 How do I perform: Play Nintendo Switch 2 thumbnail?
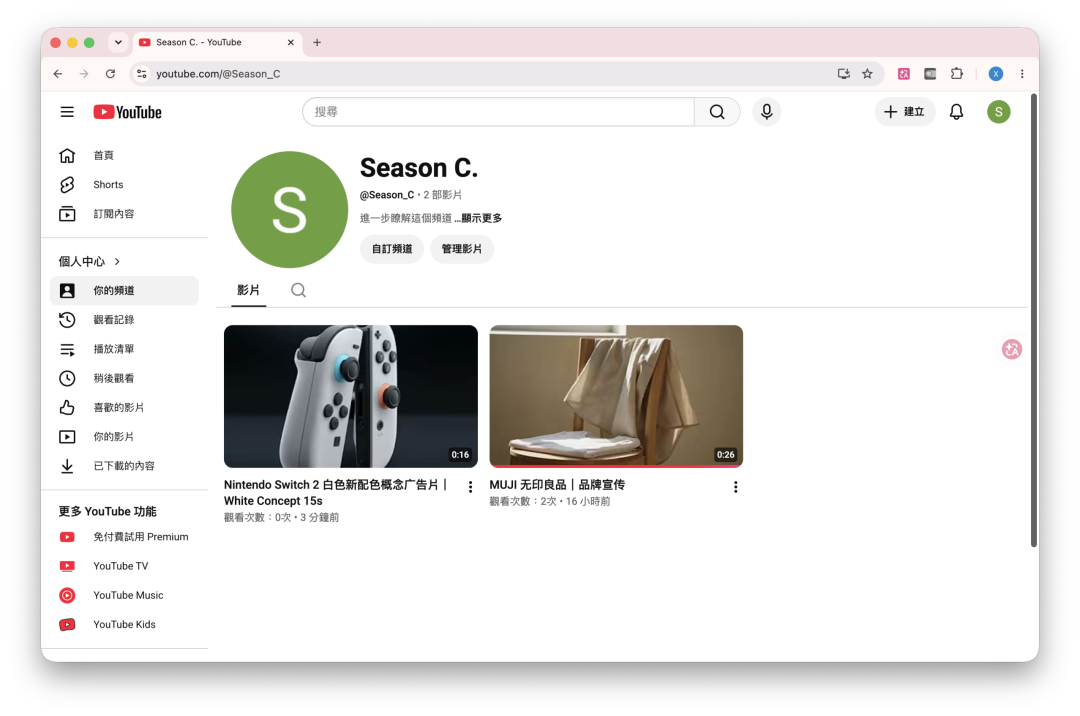351,396
